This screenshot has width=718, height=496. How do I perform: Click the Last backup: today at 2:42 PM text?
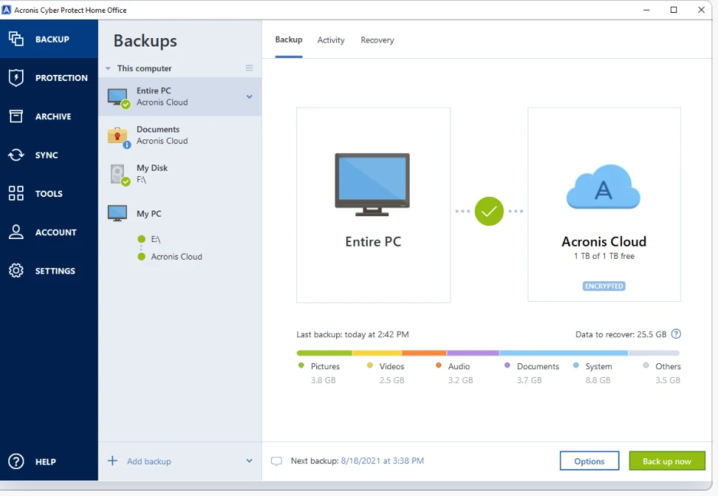[x=353, y=334]
